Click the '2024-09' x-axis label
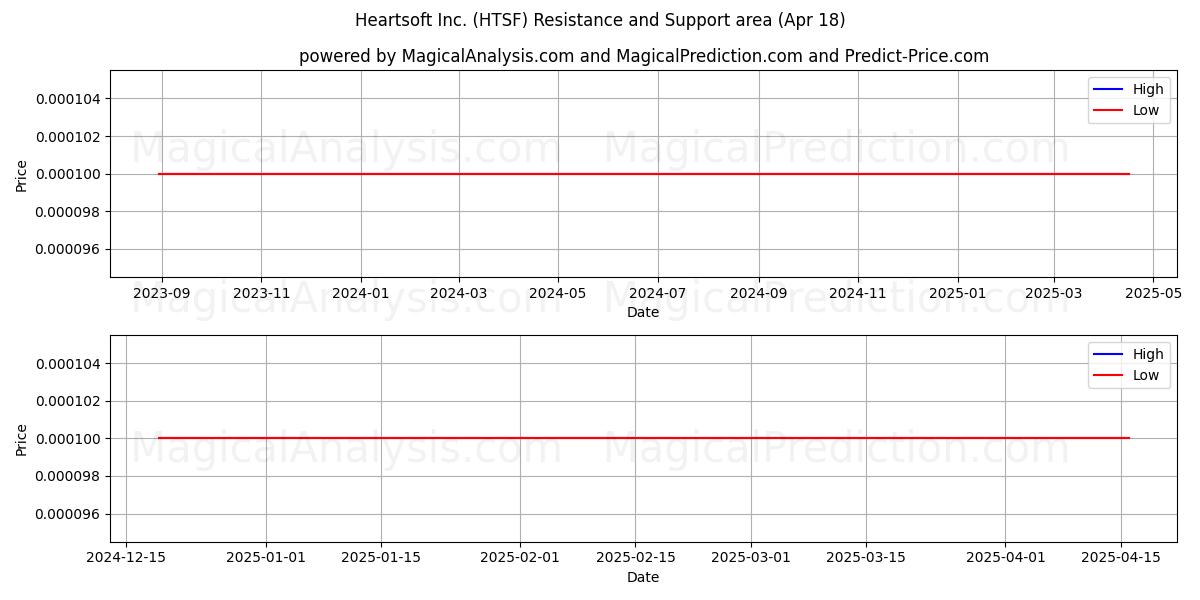Viewport: 1200px width, 600px height. pyautogui.click(x=759, y=295)
